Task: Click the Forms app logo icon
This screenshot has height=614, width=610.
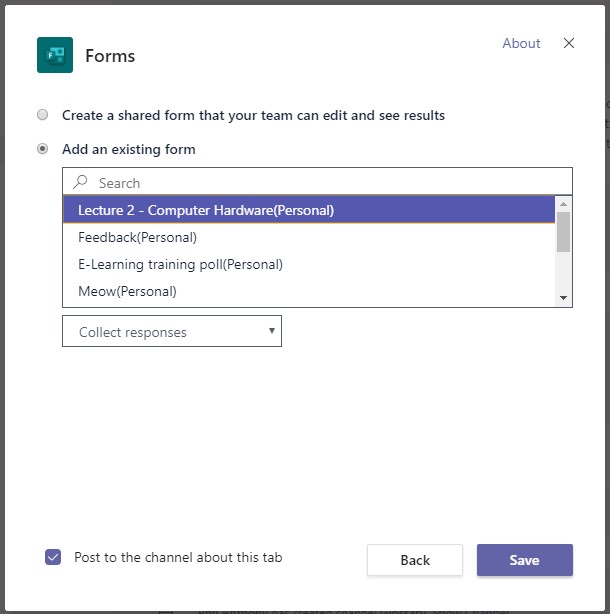Action: [55, 55]
